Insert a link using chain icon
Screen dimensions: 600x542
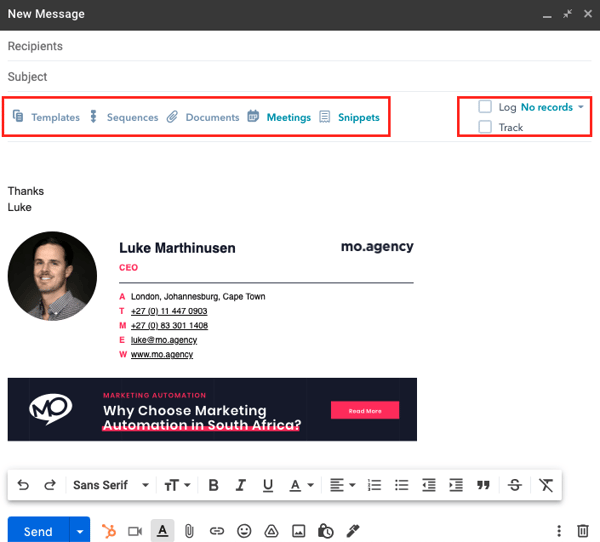click(x=217, y=531)
